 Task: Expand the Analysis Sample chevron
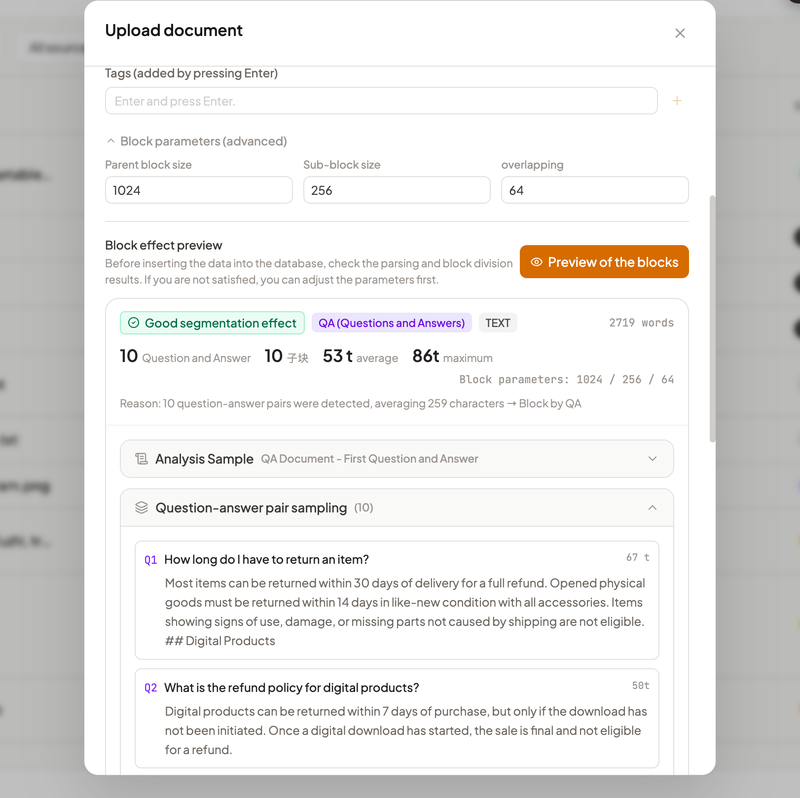(652, 459)
